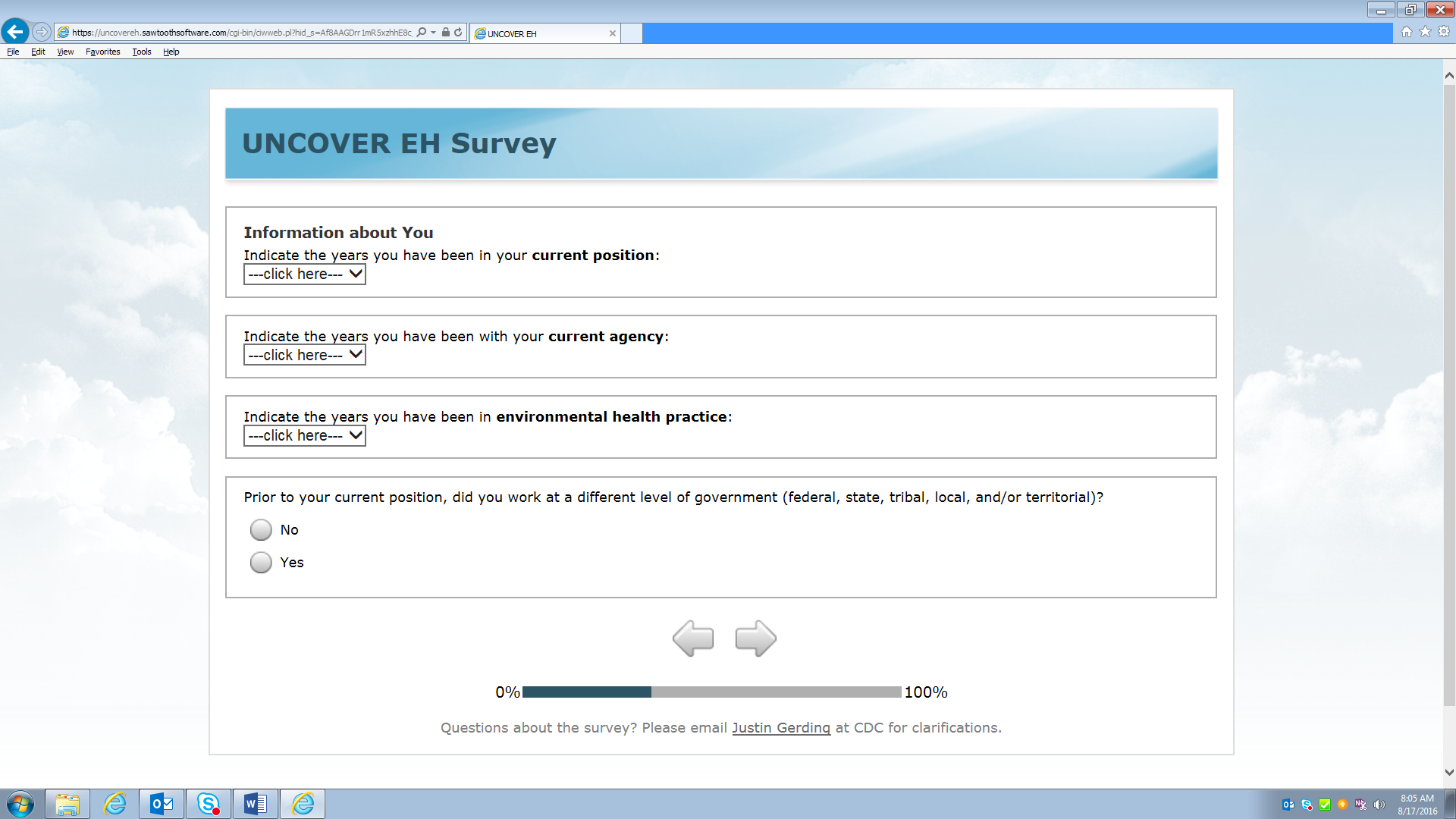Click the refresh icon in address bar
Screen dimensions: 1456x819
458,33
